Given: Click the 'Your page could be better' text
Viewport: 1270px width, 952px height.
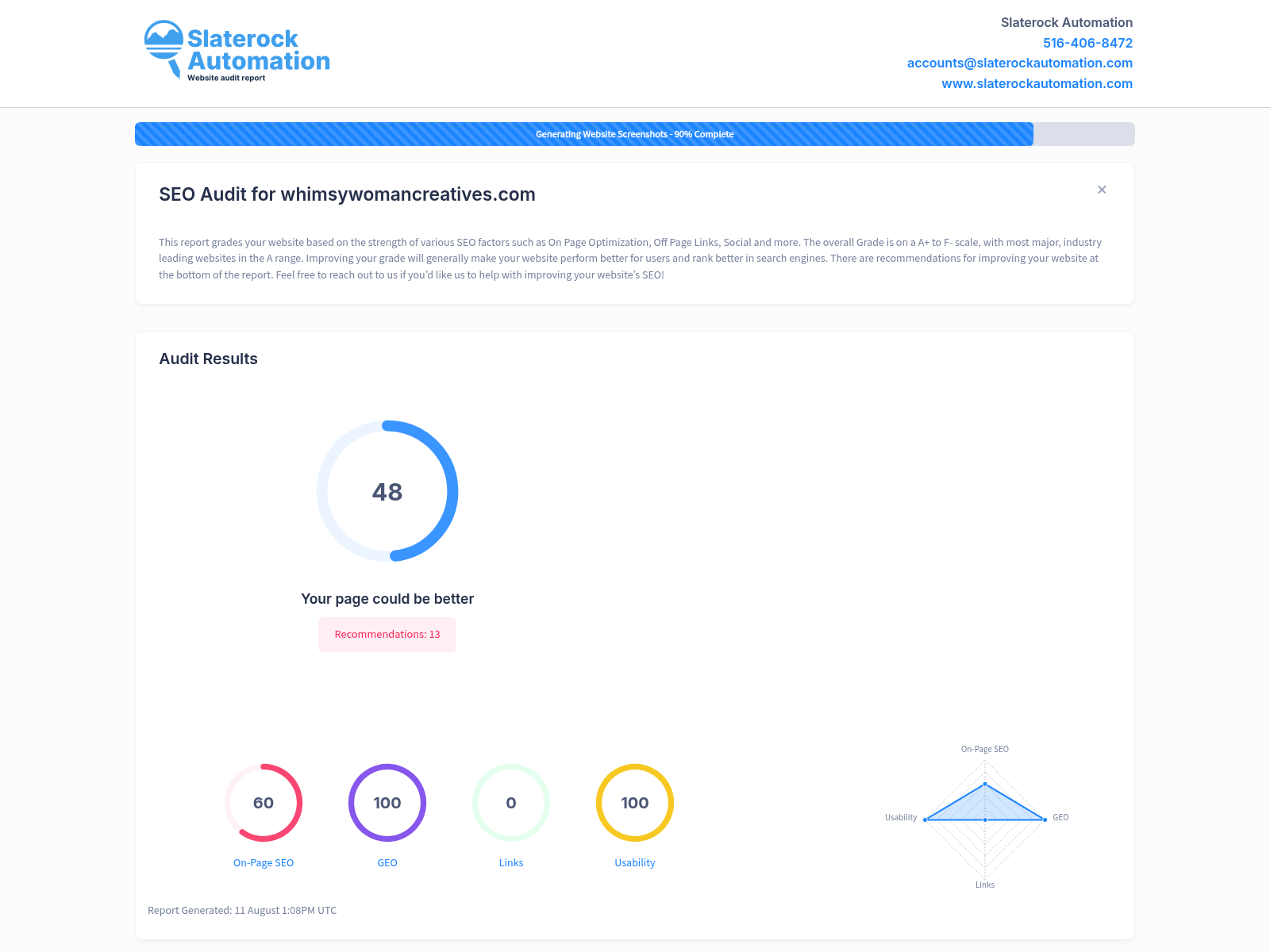Looking at the screenshot, I should 387,599.
